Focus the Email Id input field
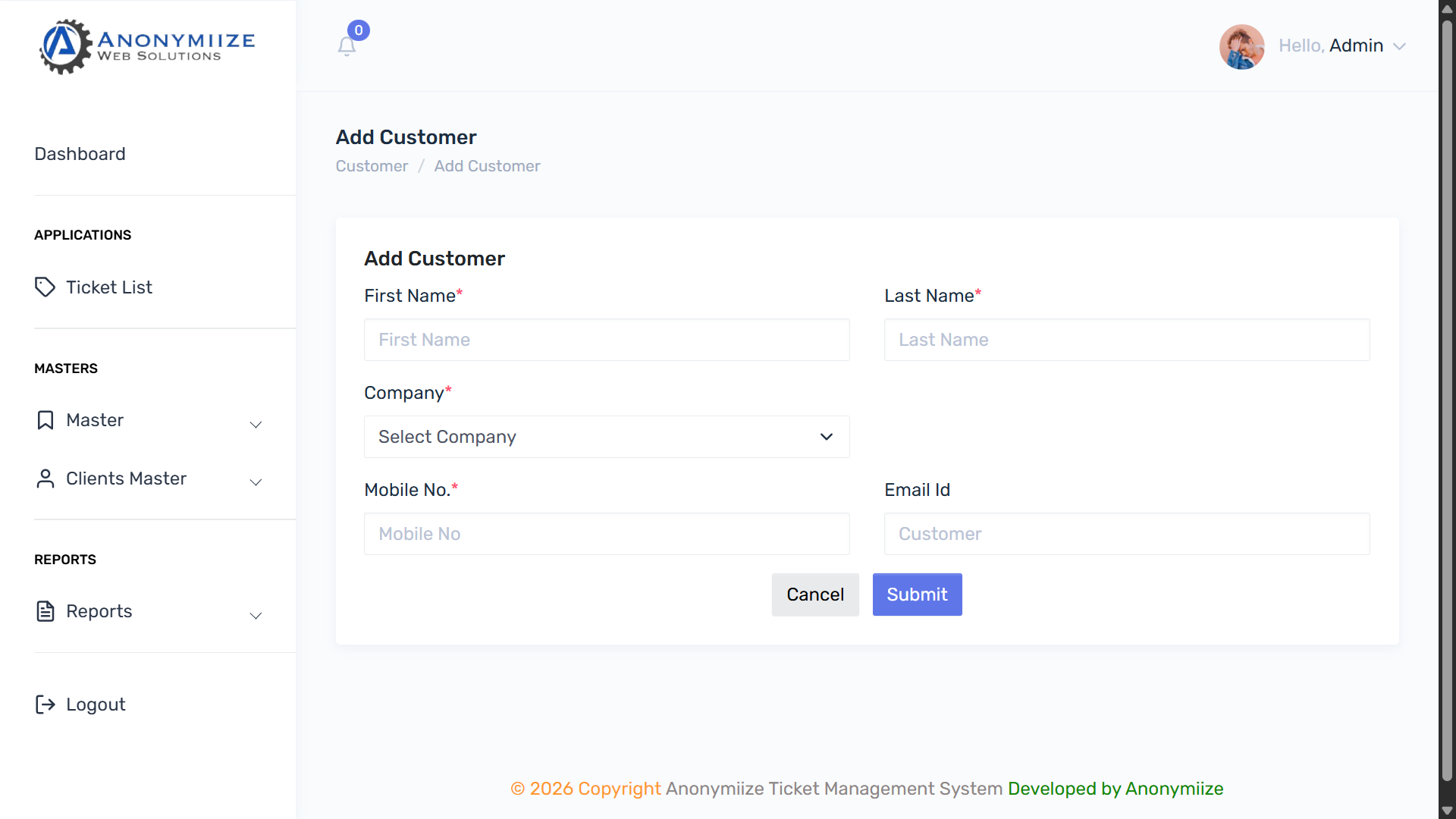Viewport: 1456px width, 819px height. click(x=1127, y=534)
